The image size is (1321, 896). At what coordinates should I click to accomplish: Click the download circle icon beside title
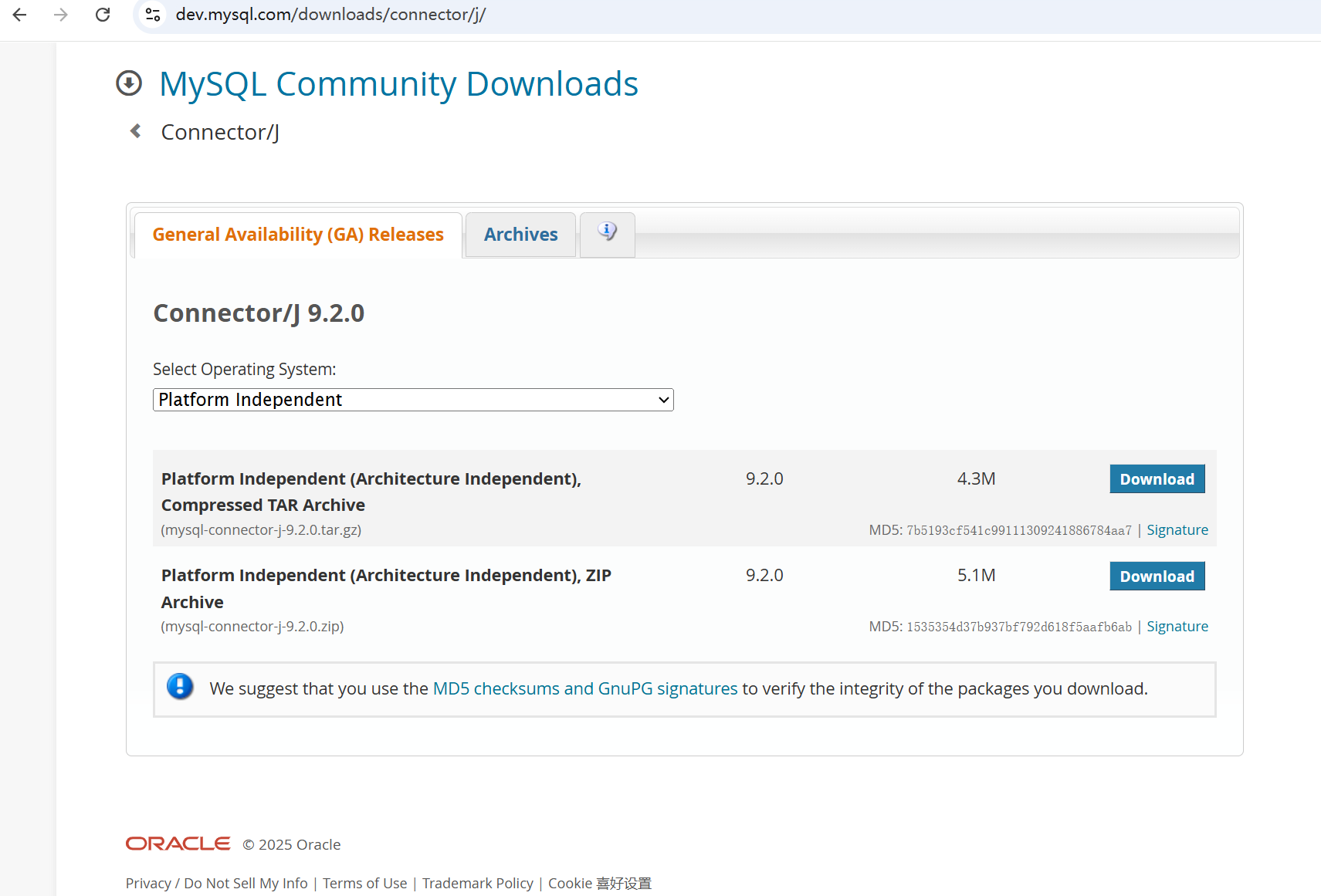click(129, 83)
